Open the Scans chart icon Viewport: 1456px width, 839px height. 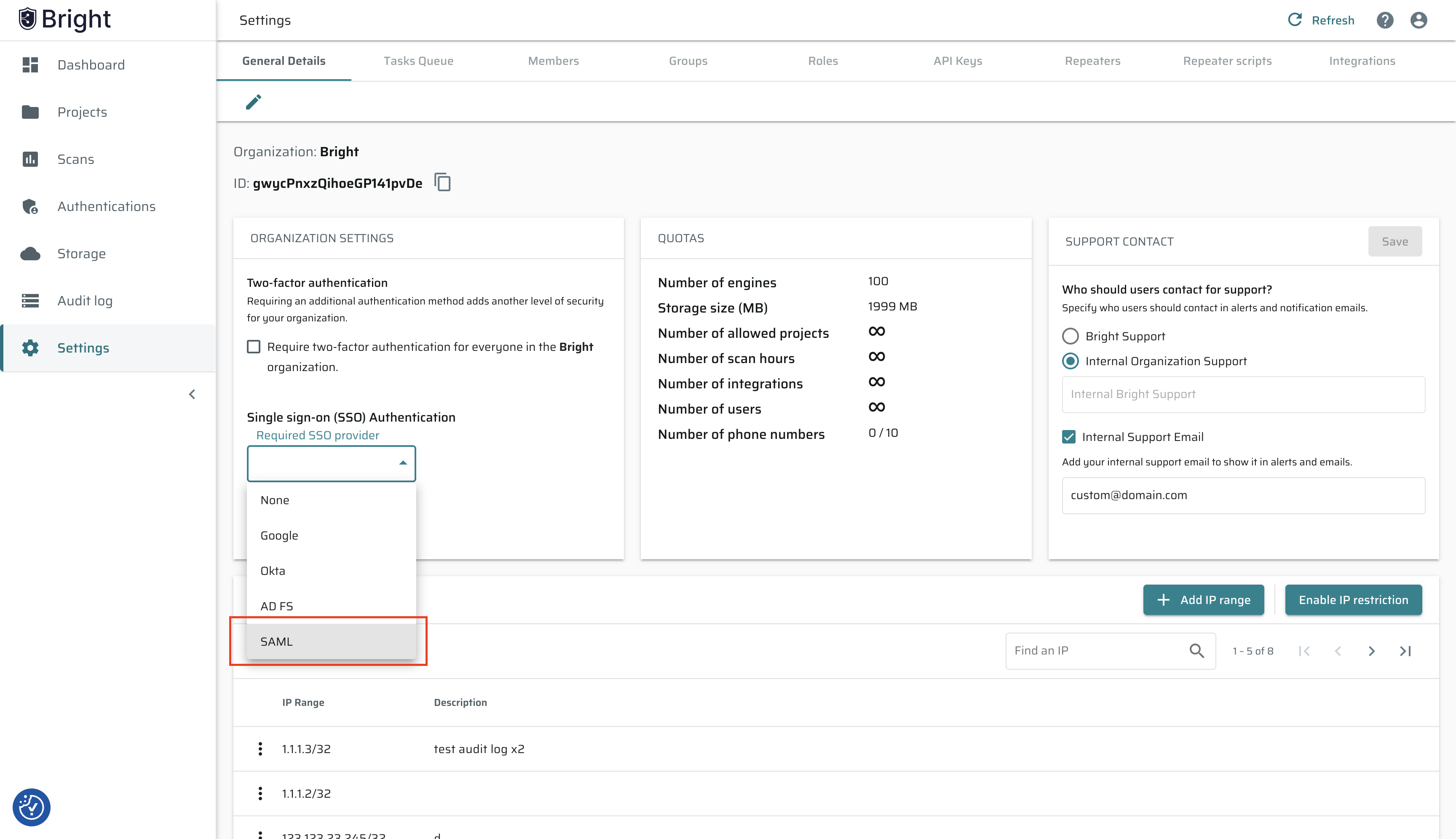(30, 159)
